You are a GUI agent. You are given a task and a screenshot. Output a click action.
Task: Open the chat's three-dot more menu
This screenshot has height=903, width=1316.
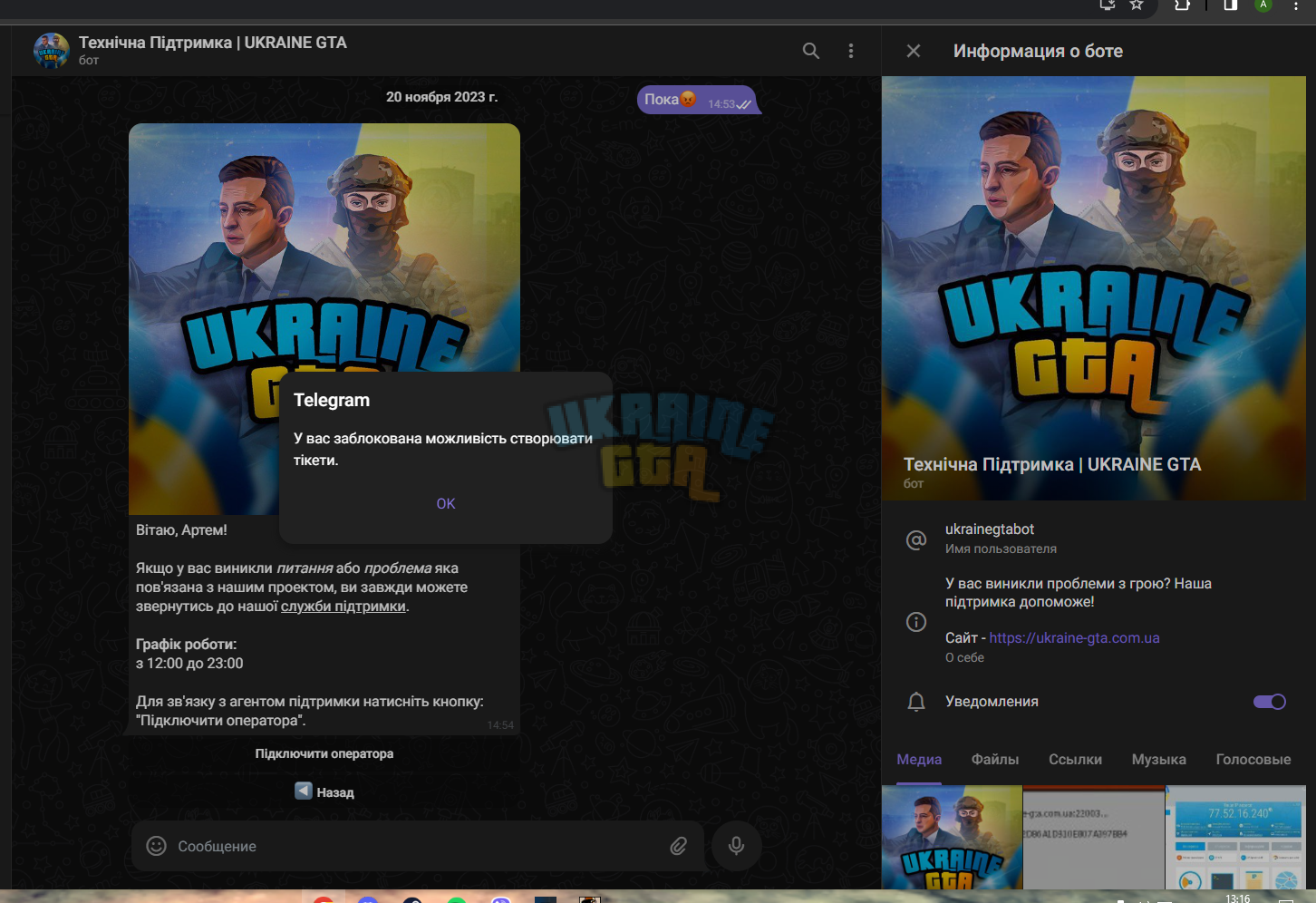click(x=850, y=51)
